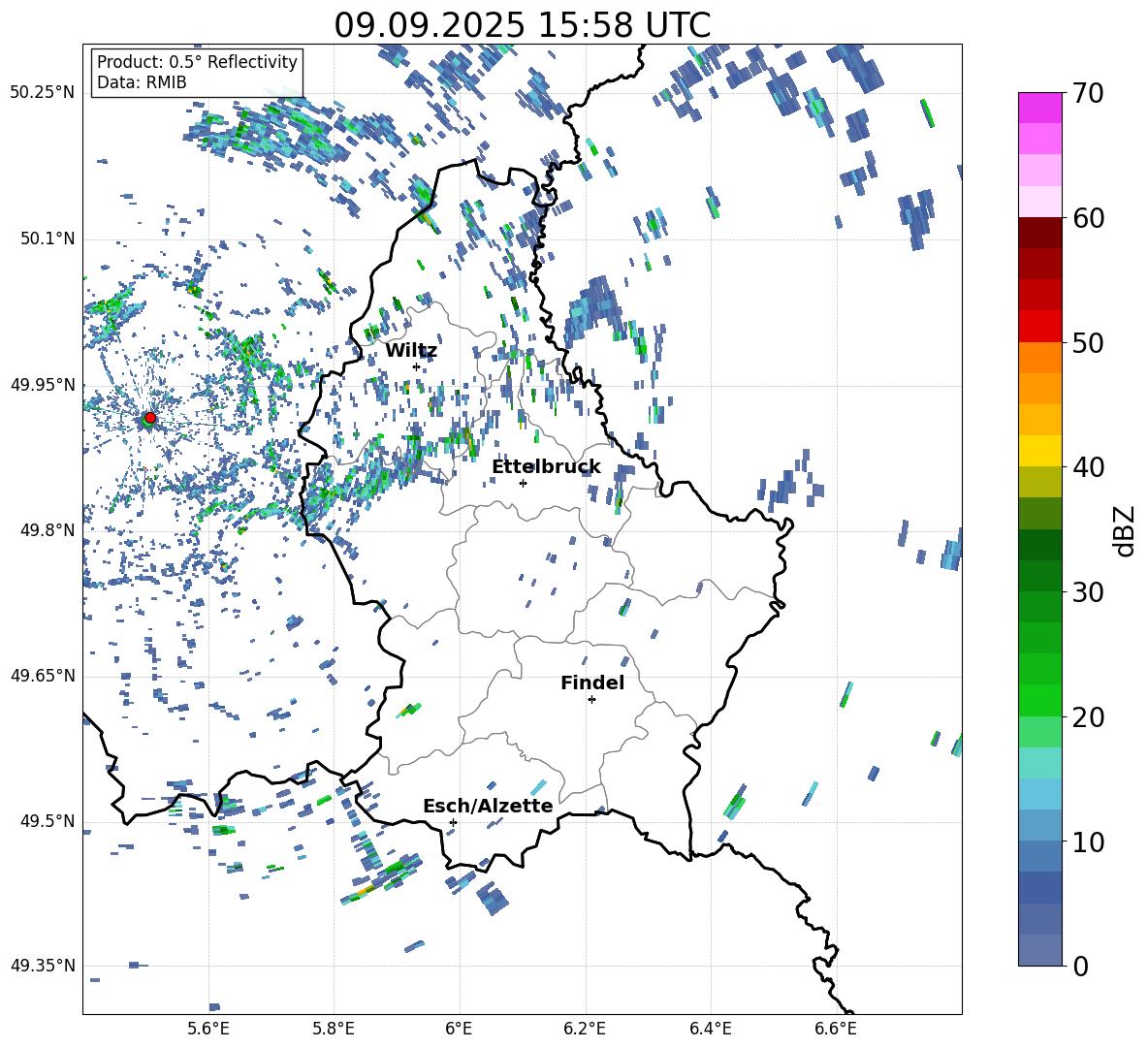This screenshot has height=1048, width=1148.
Task: Click the 70 colorbar tick label
Action: [1087, 94]
